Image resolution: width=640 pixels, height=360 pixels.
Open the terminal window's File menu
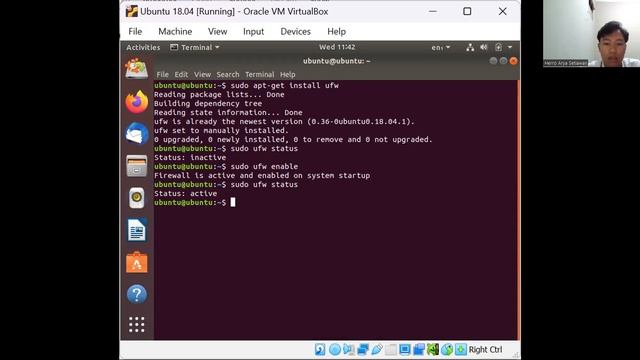162,74
